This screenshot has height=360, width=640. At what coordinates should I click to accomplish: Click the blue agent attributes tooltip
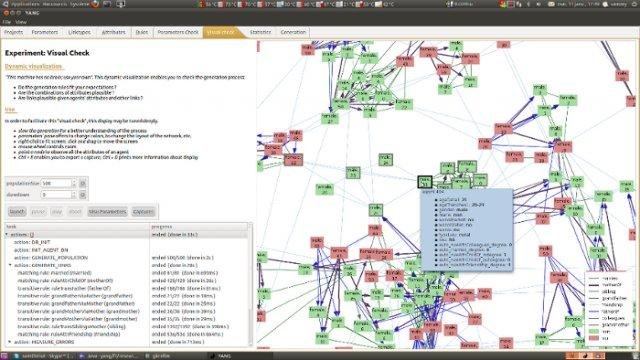(467, 229)
